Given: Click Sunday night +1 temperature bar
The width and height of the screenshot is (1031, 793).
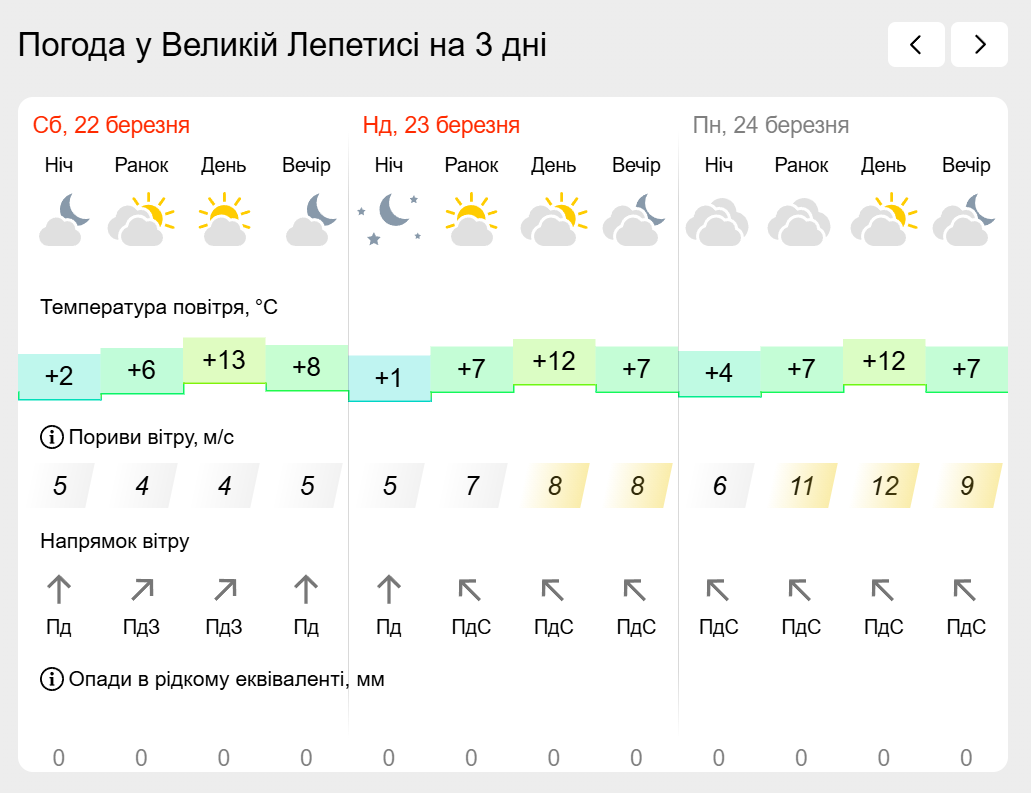Looking at the screenshot, I should coord(389,378).
